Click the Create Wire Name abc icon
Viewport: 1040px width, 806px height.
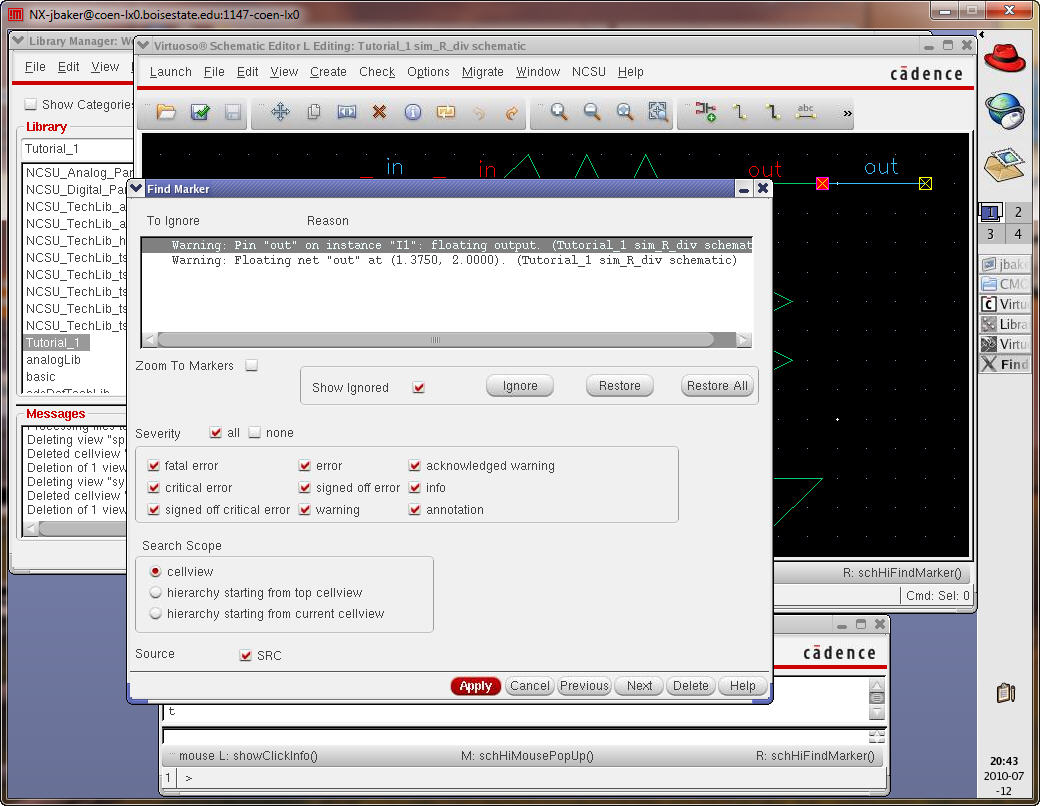(x=805, y=112)
